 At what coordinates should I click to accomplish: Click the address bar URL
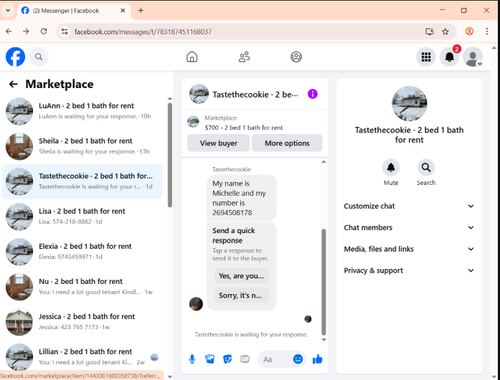click(143, 32)
